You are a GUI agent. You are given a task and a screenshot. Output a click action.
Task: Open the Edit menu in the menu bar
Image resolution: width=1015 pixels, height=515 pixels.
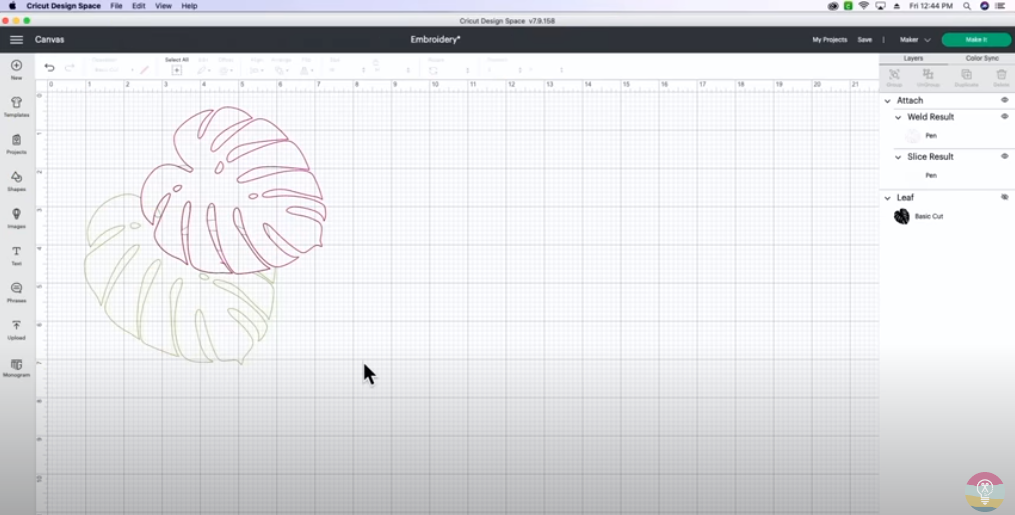click(139, 6)
